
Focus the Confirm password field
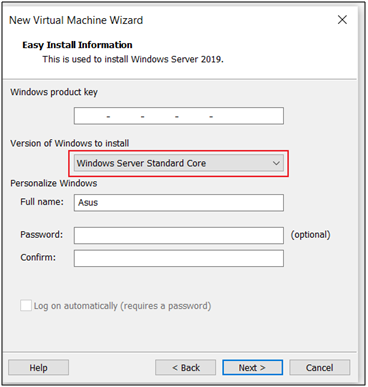pos(179,258)
